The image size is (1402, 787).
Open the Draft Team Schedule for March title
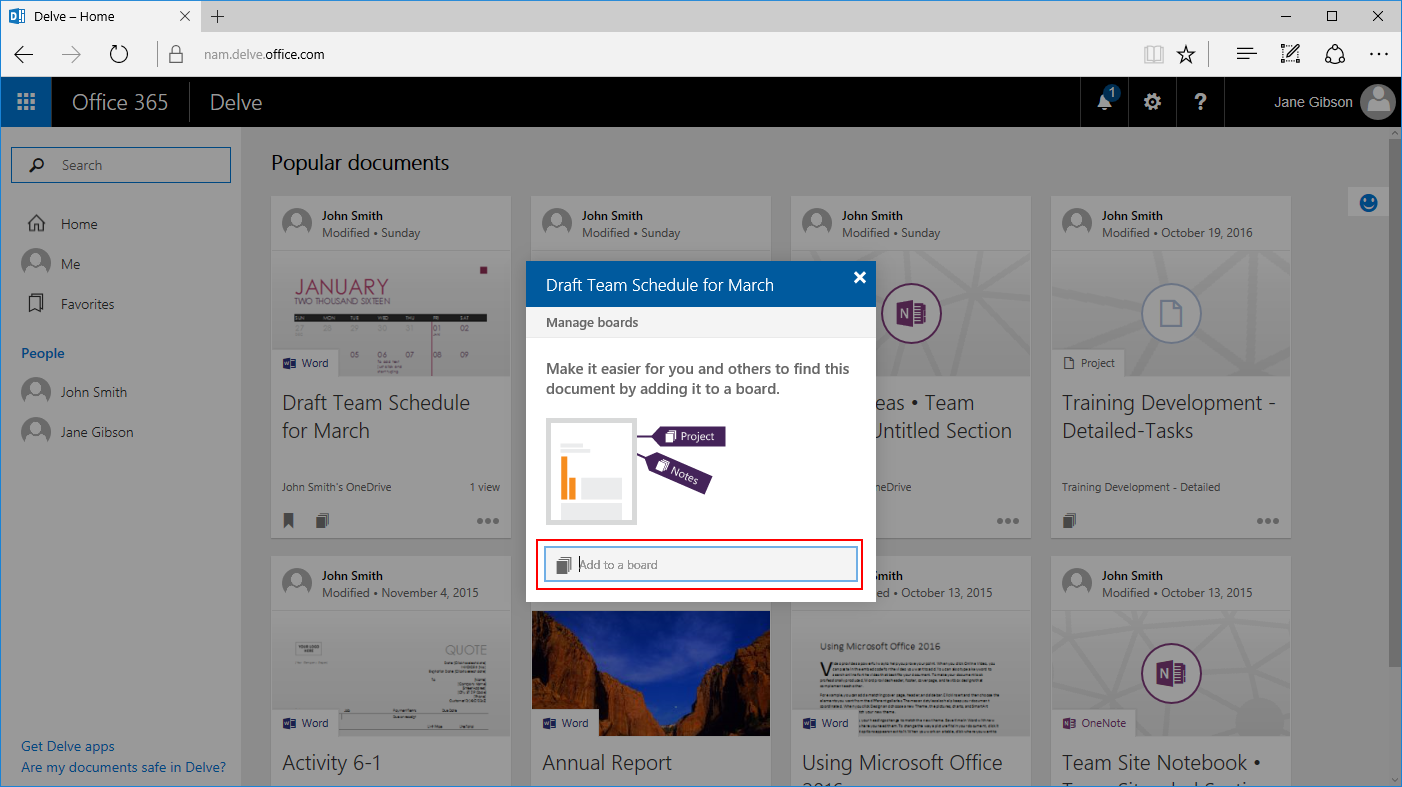tap(376, 417)
